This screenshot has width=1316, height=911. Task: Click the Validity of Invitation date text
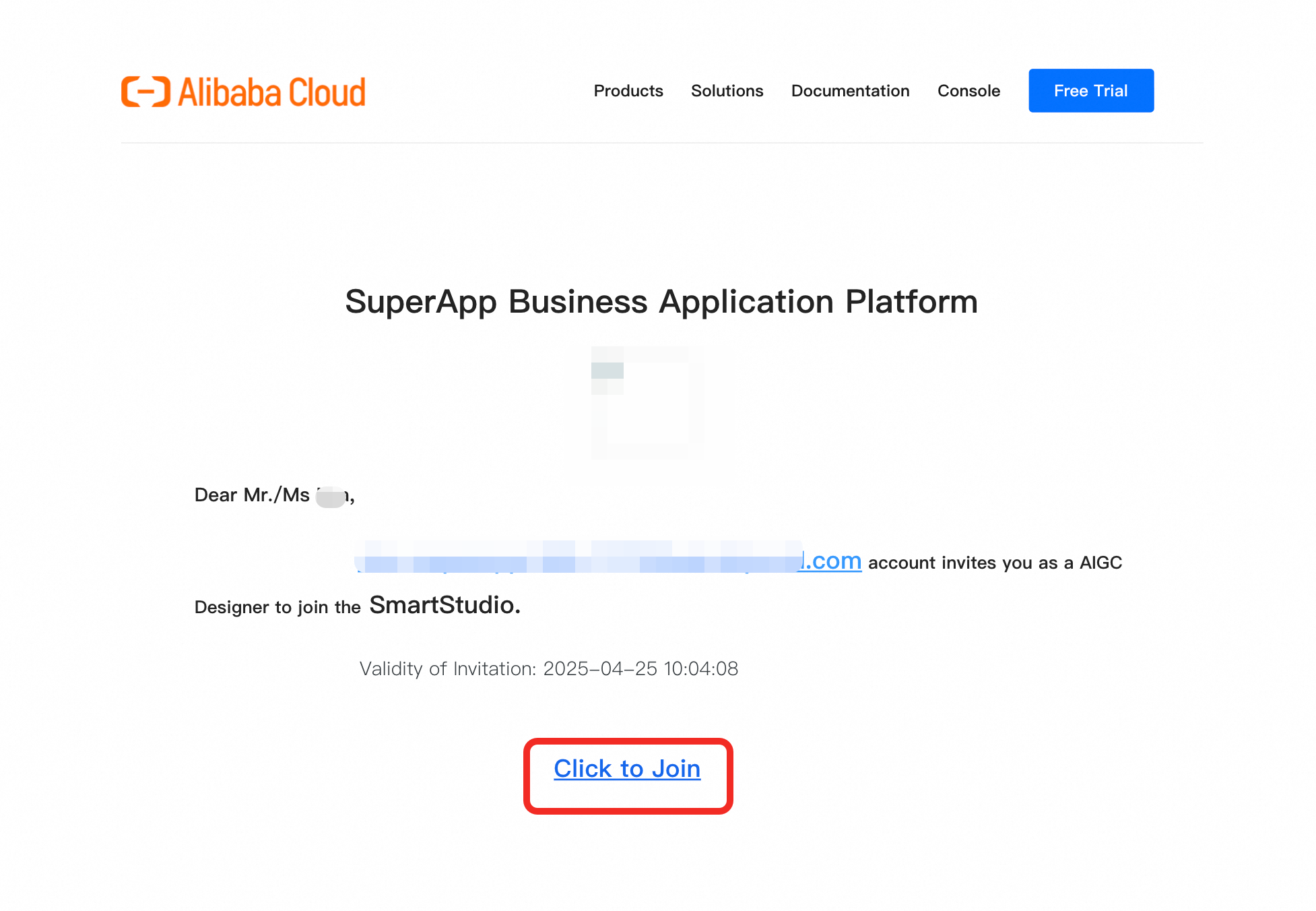click(x=548, y=668)
